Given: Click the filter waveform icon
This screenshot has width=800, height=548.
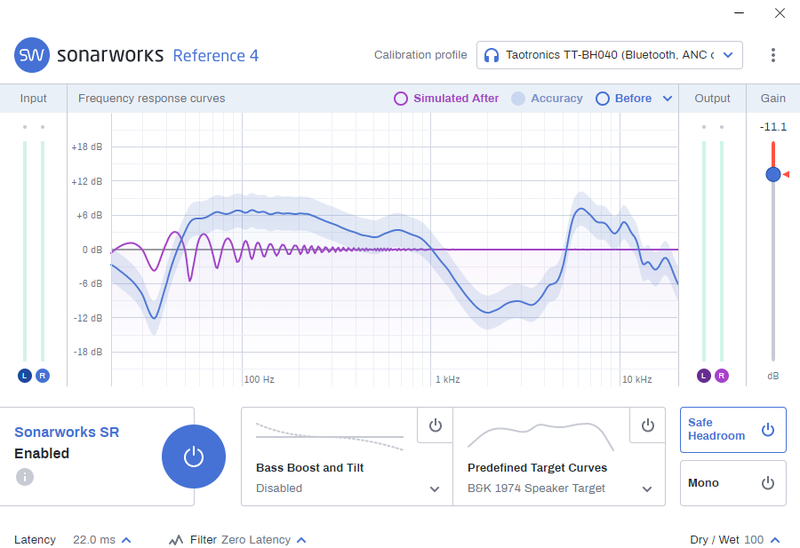Looking at the screenshot, I should [176, 539].
